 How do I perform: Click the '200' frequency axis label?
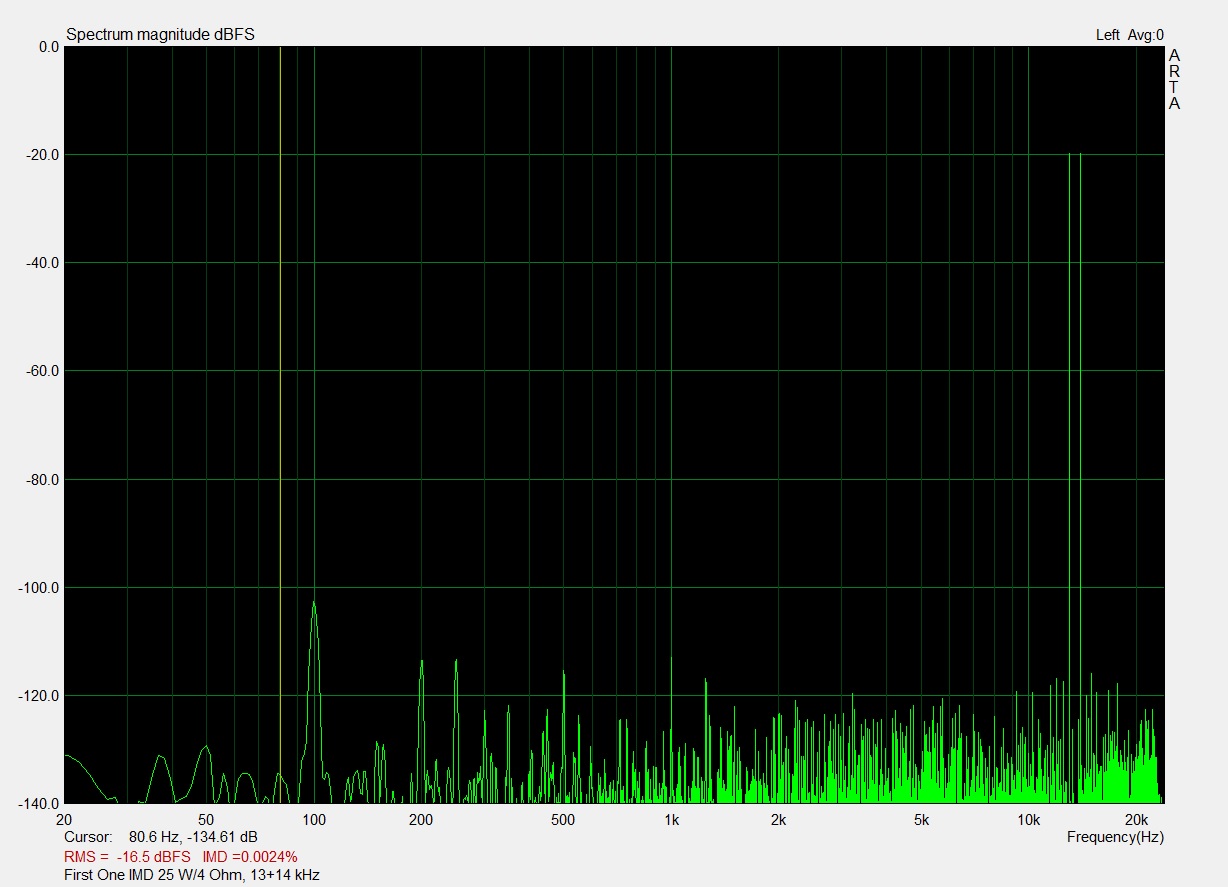click(421, 819)
